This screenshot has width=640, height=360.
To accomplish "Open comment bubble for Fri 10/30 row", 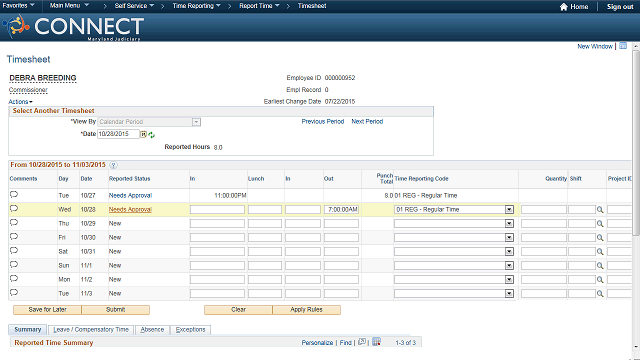I will point(14,236).
